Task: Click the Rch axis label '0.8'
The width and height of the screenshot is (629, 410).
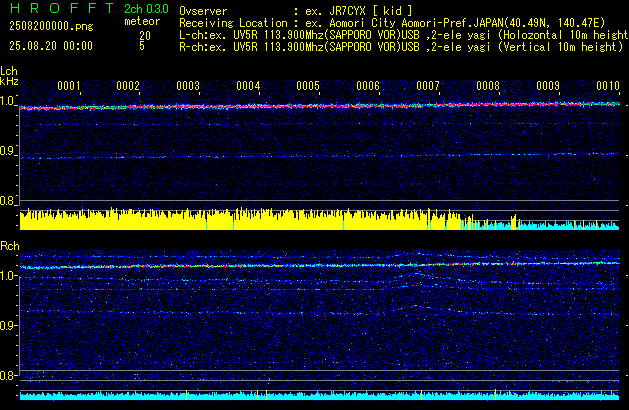Action: pos(8,376)
